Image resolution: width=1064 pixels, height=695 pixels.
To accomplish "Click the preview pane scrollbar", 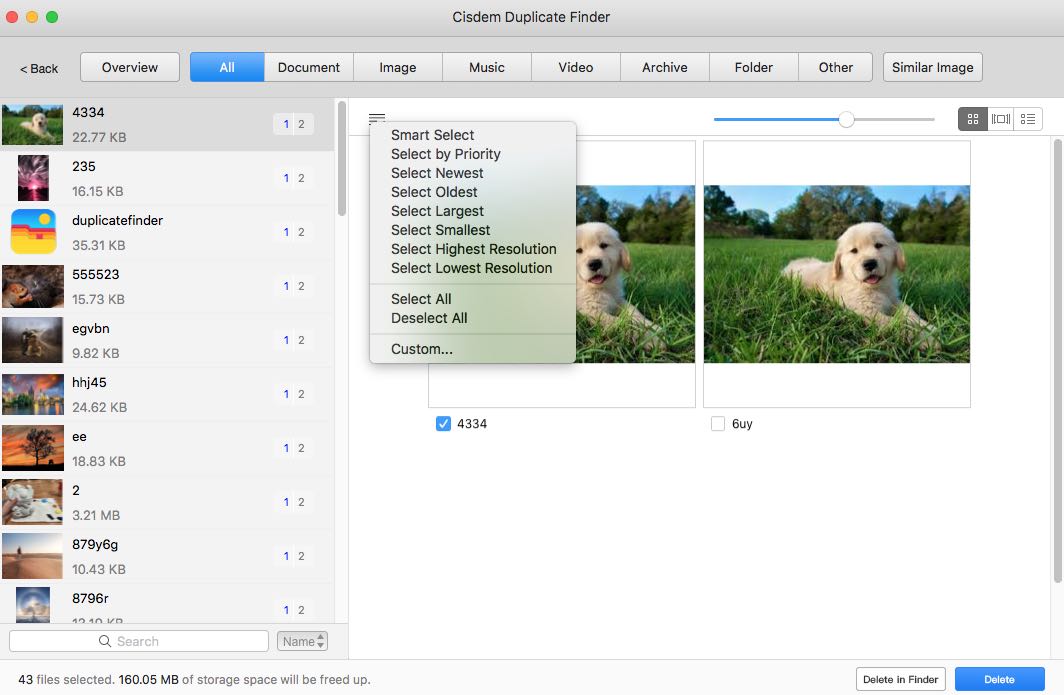I will [1058, 360].
